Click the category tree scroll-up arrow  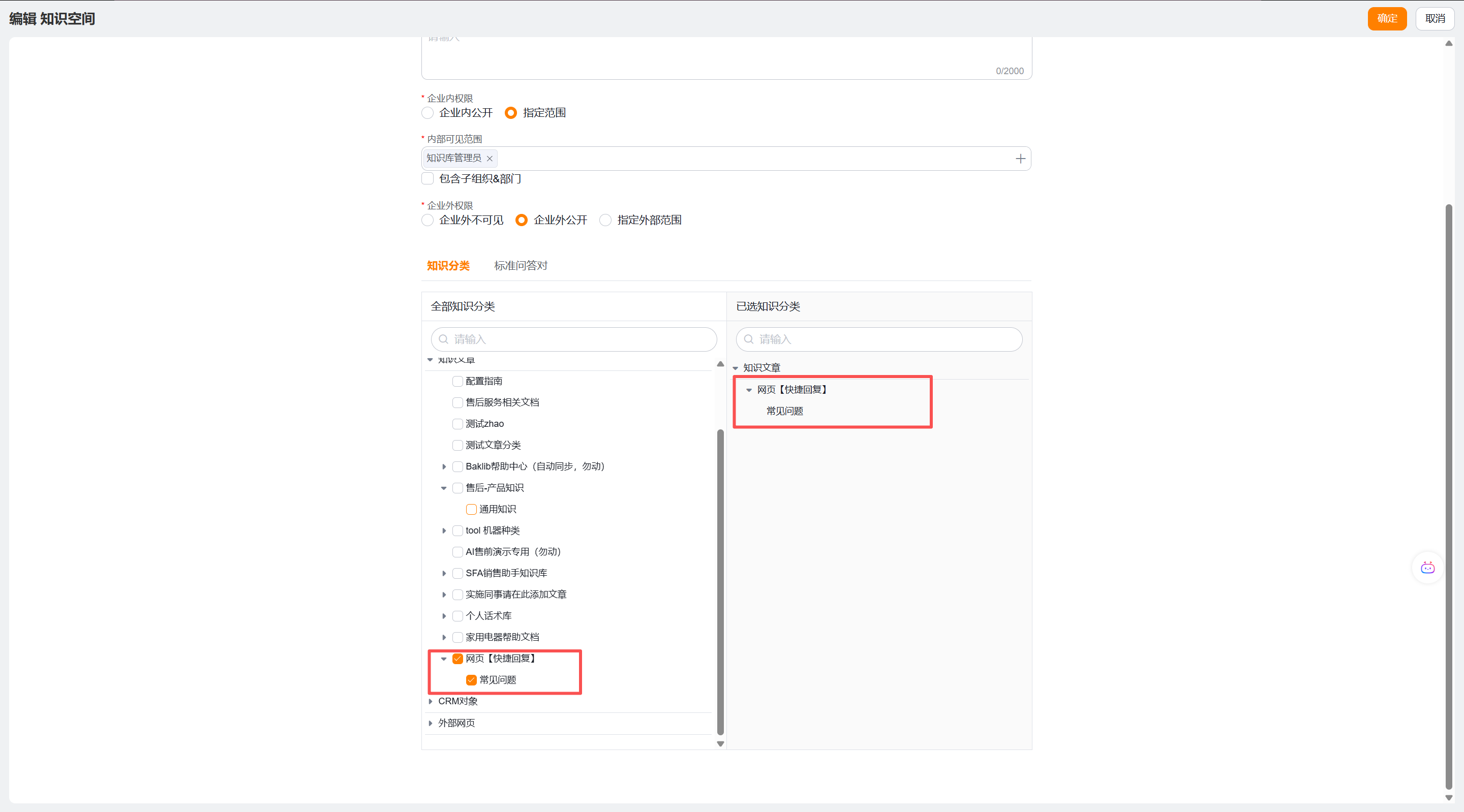[720, 364]
